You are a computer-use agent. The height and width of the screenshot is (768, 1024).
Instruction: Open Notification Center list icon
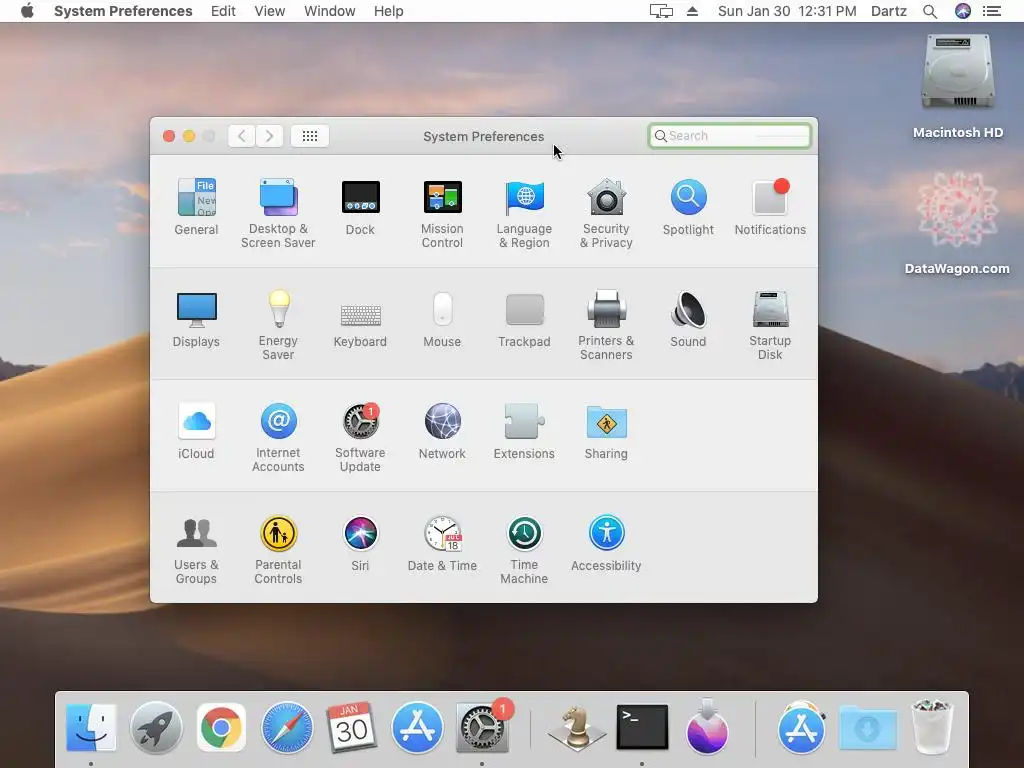tap(992, 11)
